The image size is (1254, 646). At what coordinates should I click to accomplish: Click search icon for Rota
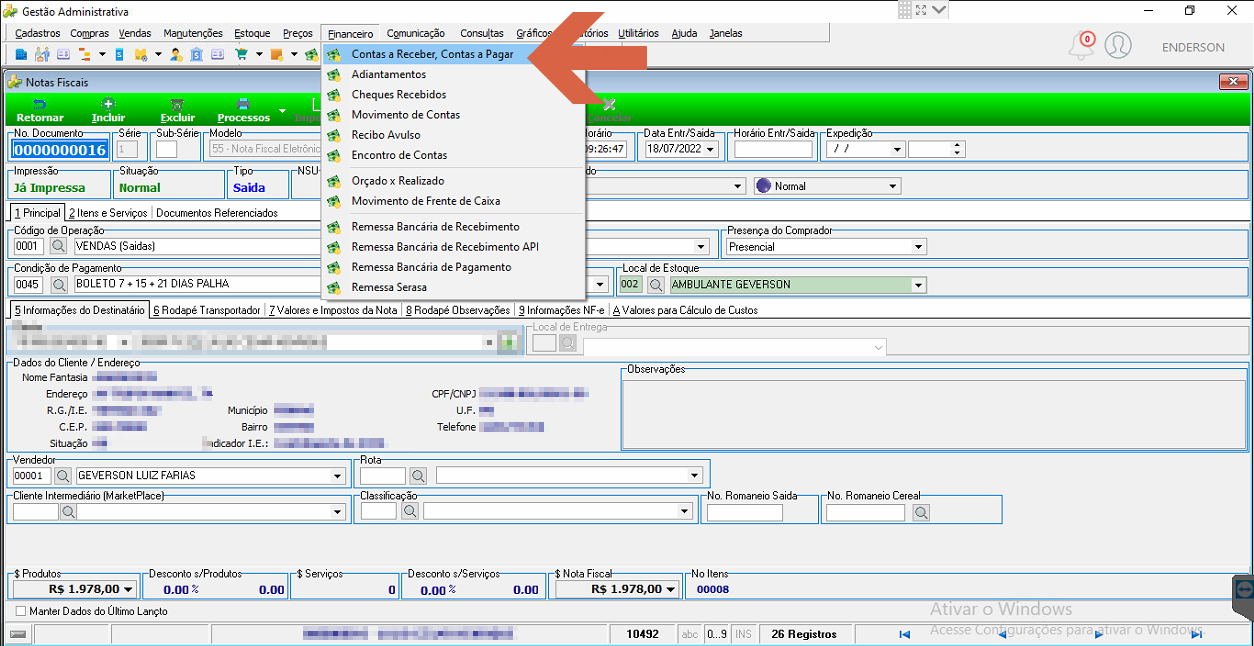(x=418, y=475)
